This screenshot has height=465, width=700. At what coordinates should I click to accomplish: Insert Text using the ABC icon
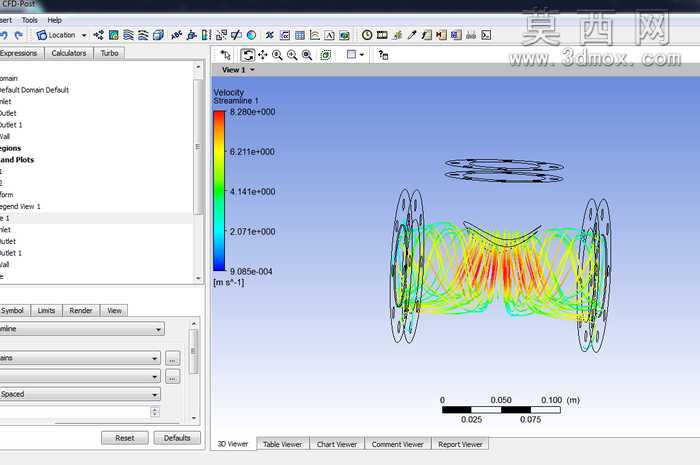point(177,35)
